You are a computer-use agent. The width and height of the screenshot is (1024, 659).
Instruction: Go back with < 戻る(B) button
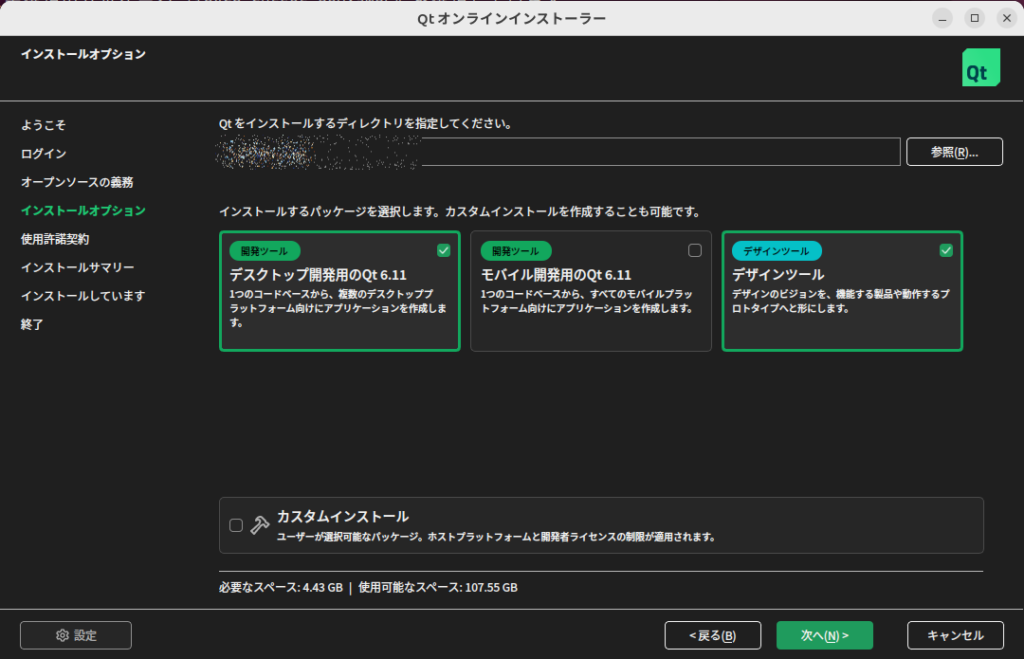point(712,635)
